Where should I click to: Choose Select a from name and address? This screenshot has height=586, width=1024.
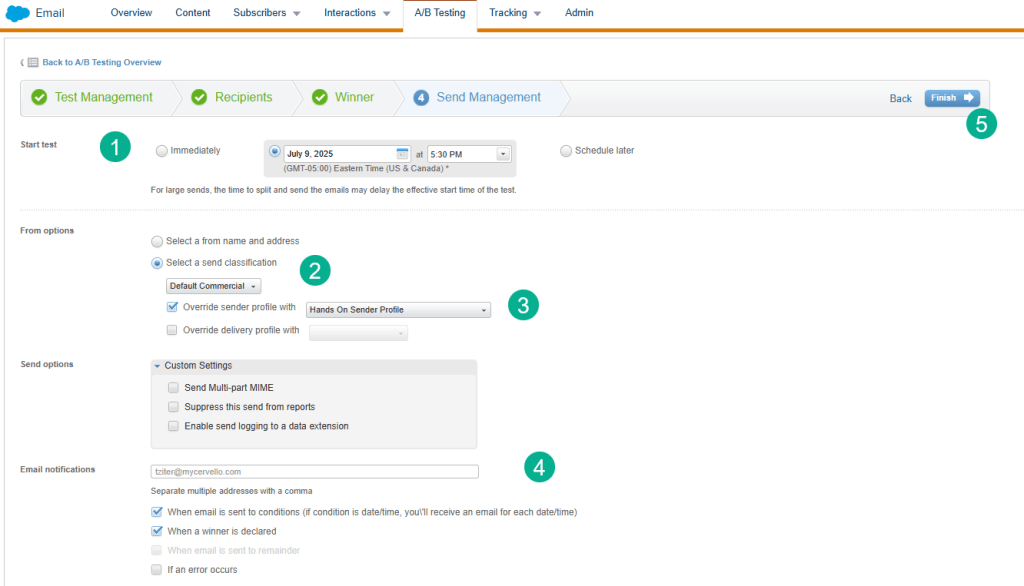[x=156, y=241]
